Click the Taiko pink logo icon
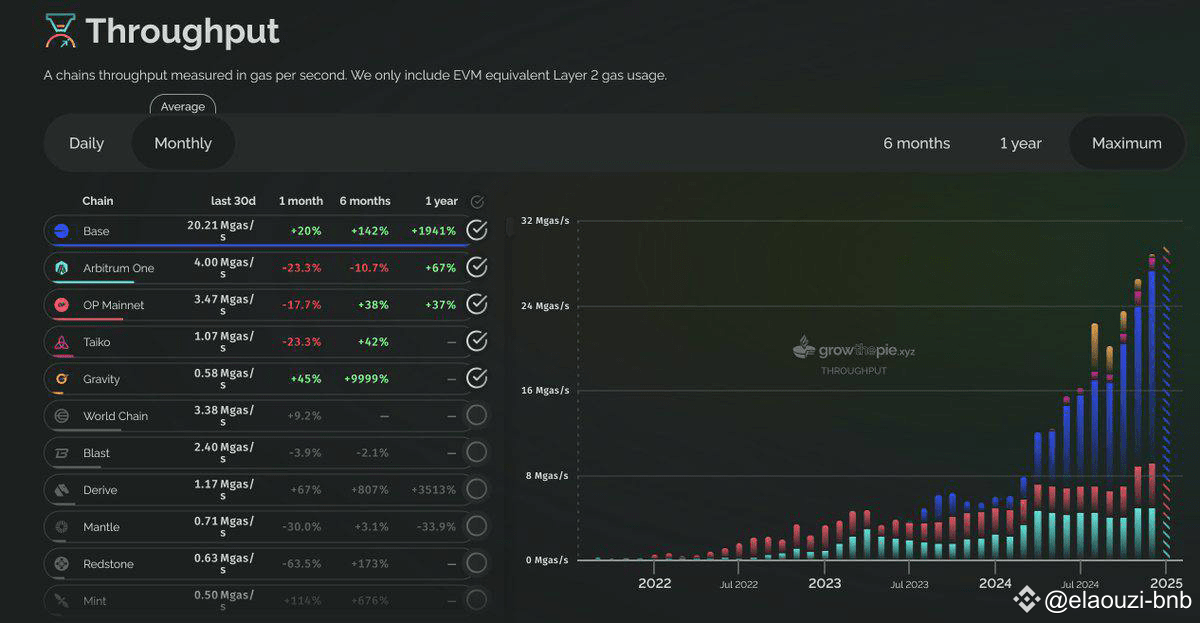 point(62,342)
